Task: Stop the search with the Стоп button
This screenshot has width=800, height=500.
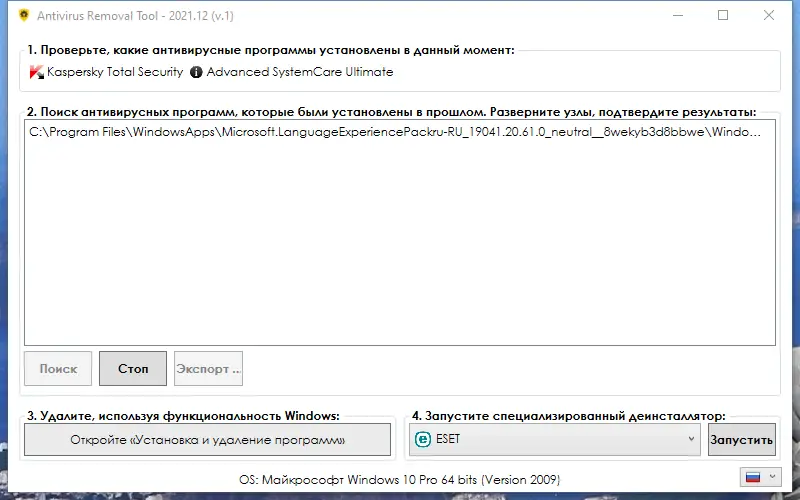Action: point(133,368)
